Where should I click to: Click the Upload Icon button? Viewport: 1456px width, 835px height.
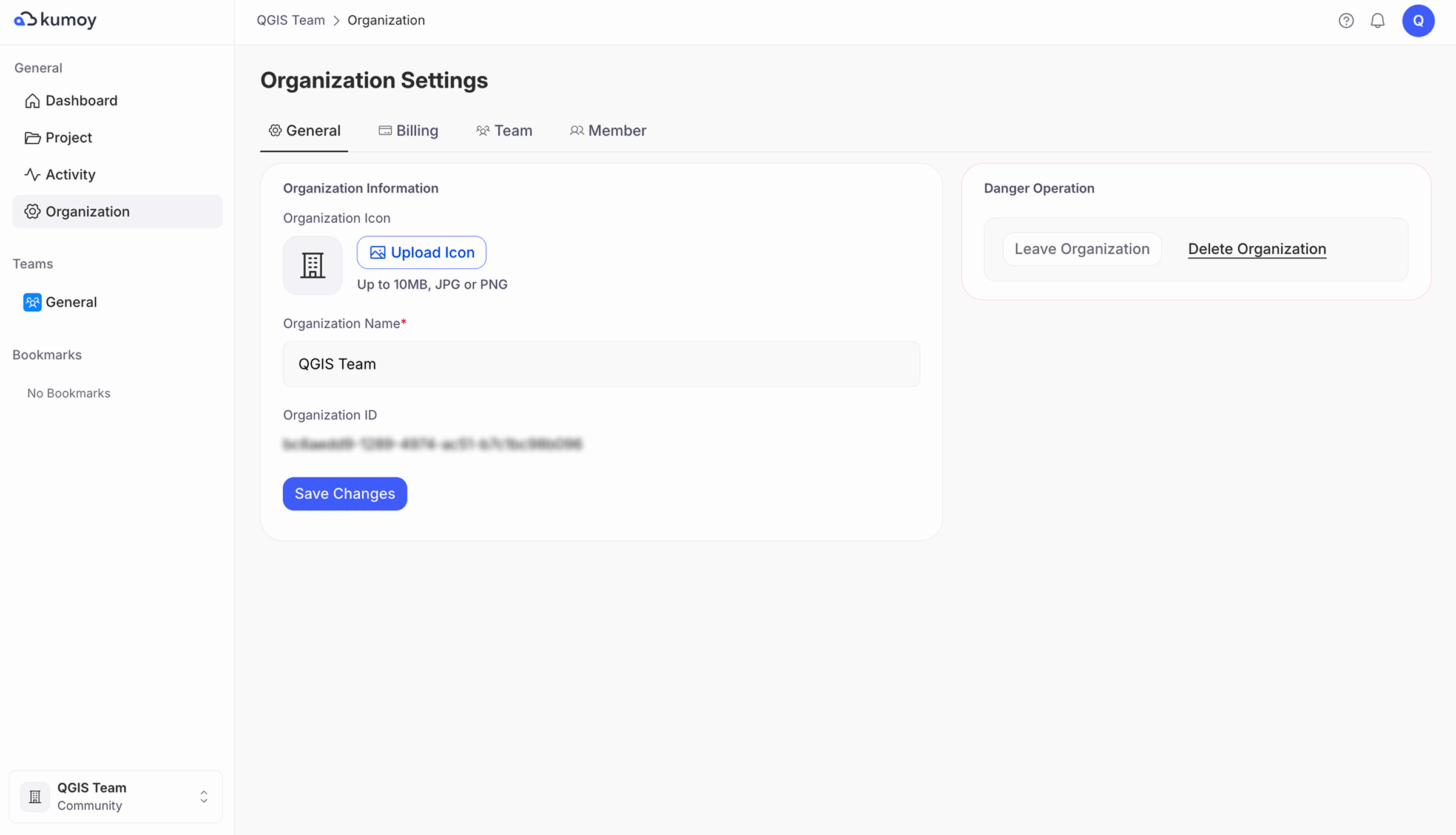(422, 252)
